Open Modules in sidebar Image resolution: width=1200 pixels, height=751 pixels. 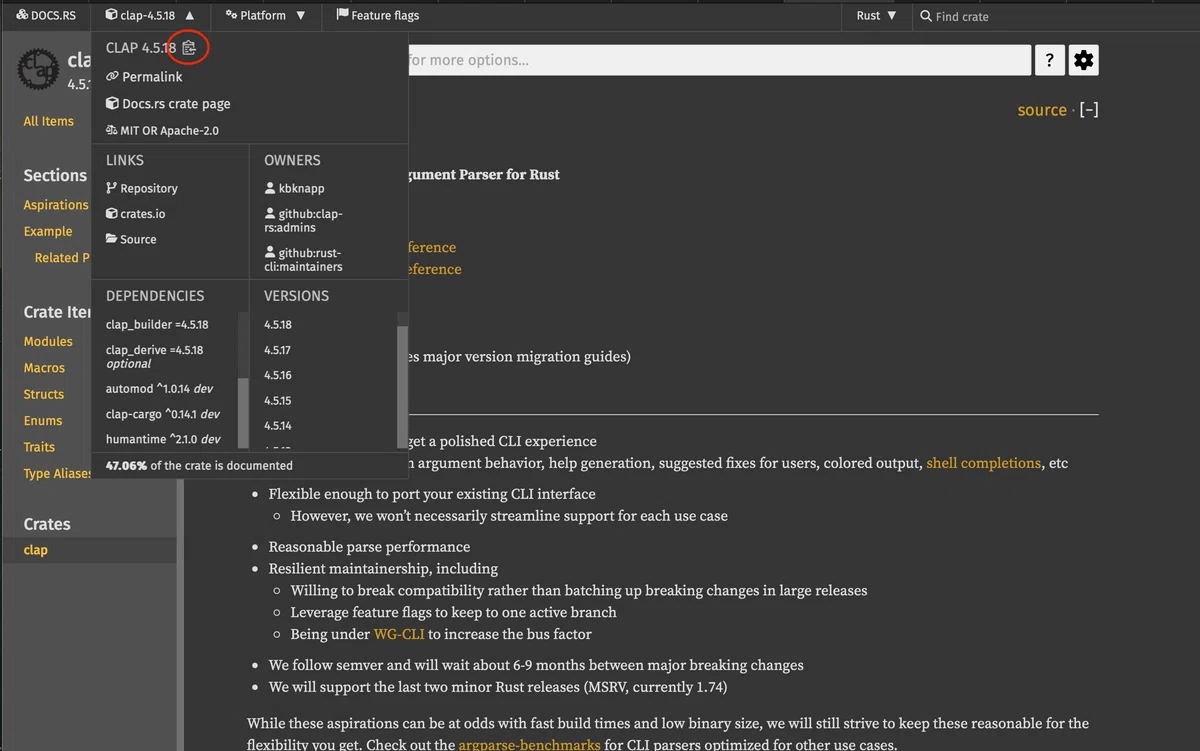[48, 341]
